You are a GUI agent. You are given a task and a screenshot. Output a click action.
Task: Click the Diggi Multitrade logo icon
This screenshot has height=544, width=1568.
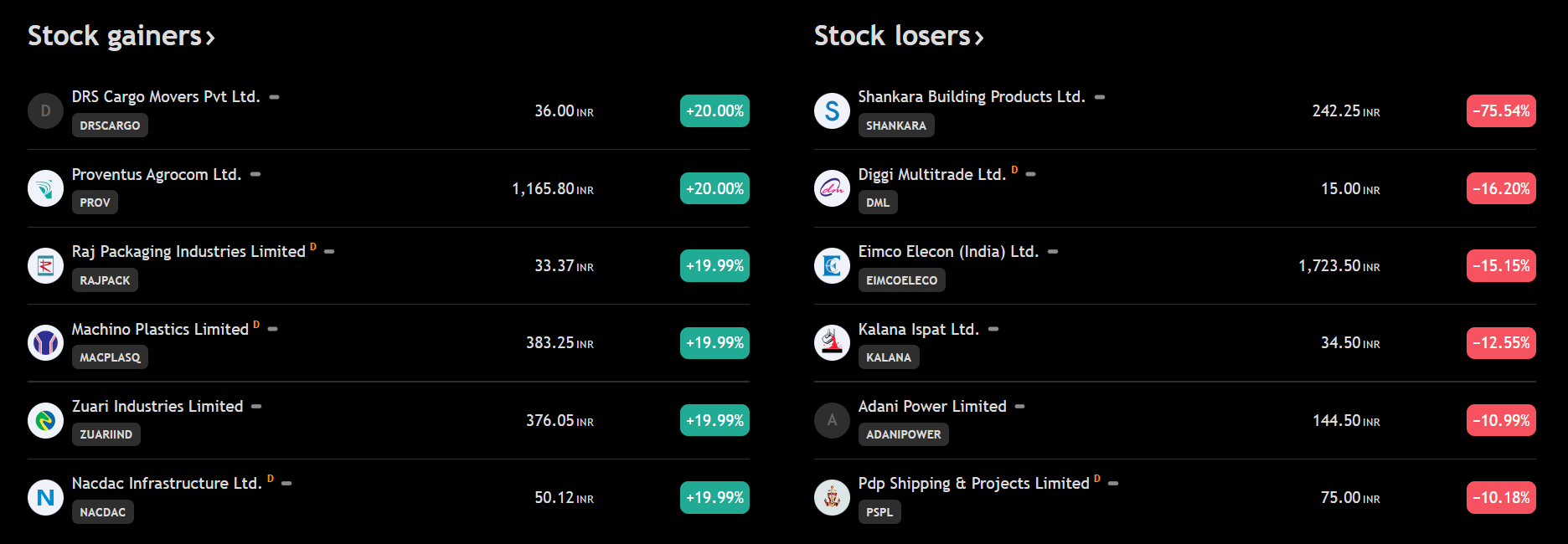832,188
